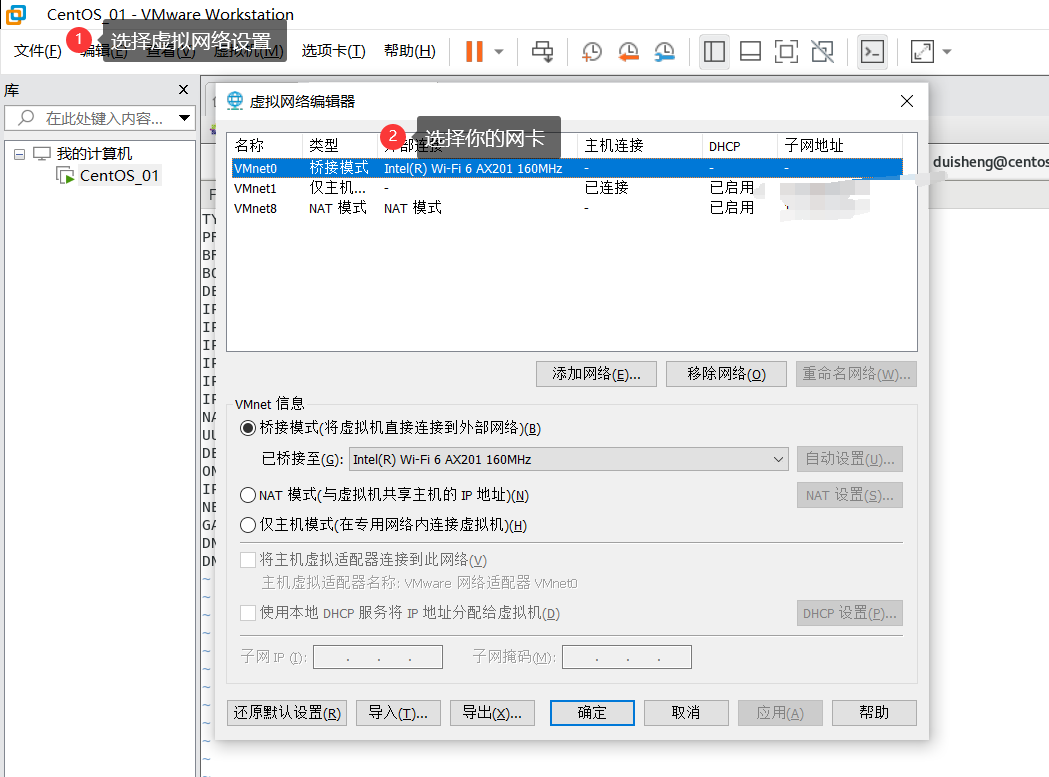Screen dimensions: 1049x777
Task: Click the Virtual Network Editor globe icon
Action: pyautogui.click(x=235, y=100)
